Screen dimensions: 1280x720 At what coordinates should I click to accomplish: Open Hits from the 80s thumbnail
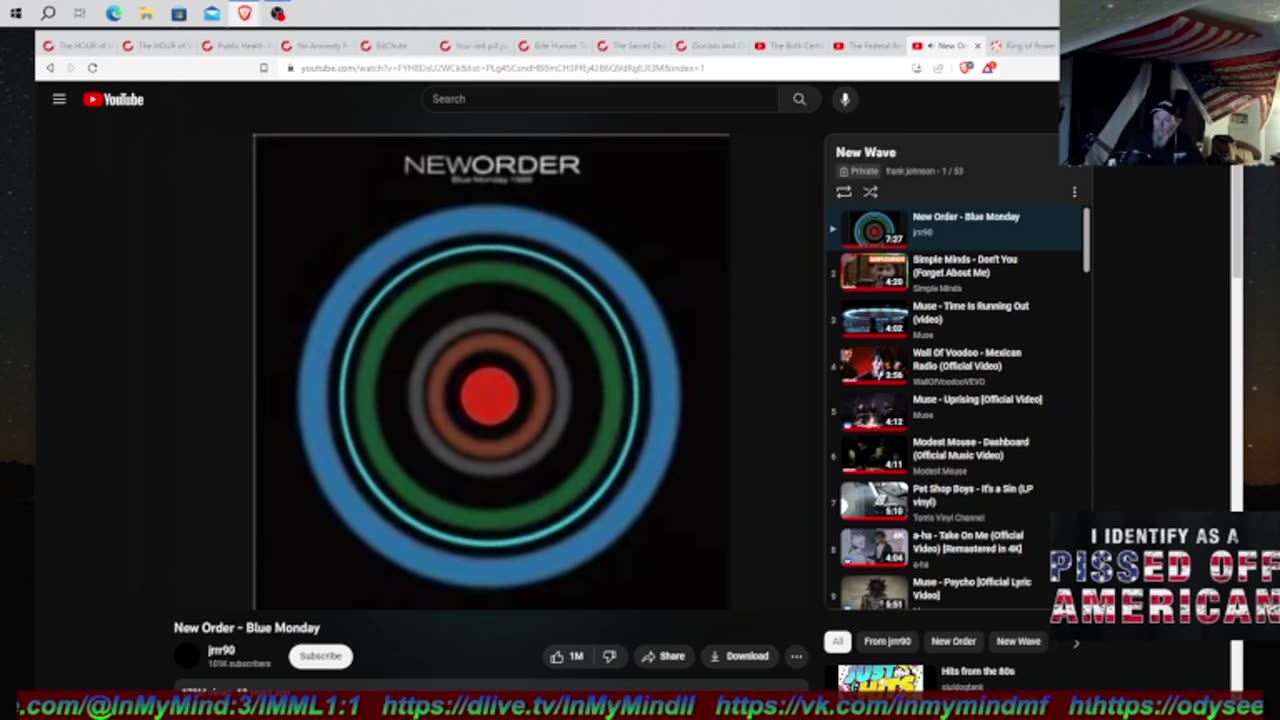[x=880, y=678]
